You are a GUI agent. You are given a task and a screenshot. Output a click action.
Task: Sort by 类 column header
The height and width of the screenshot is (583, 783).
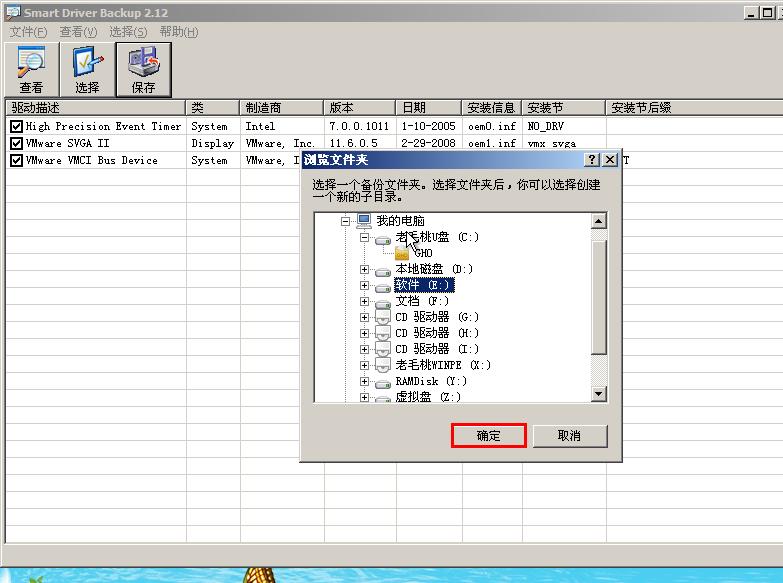click(x=213, y=107)
